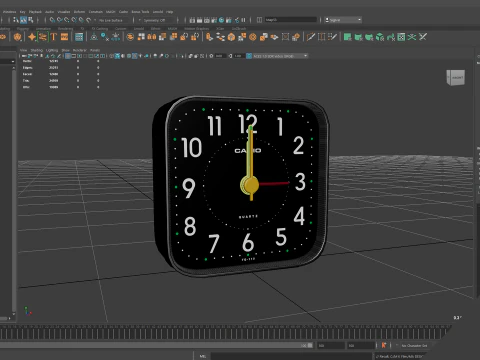Click the search field beside Sign in

click(x=291, y=20)
